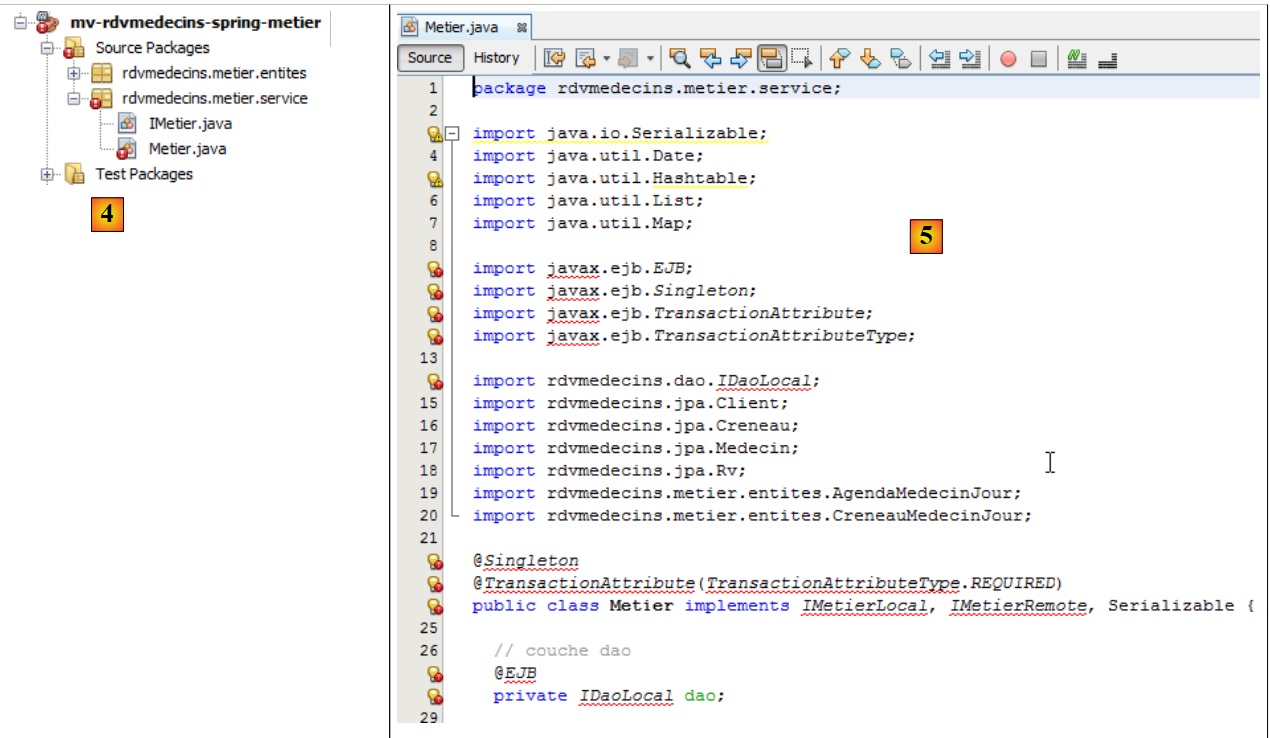Collapse the import block fold marker
The height and width of the screenshot is (738, 1270).
point(453,133)
